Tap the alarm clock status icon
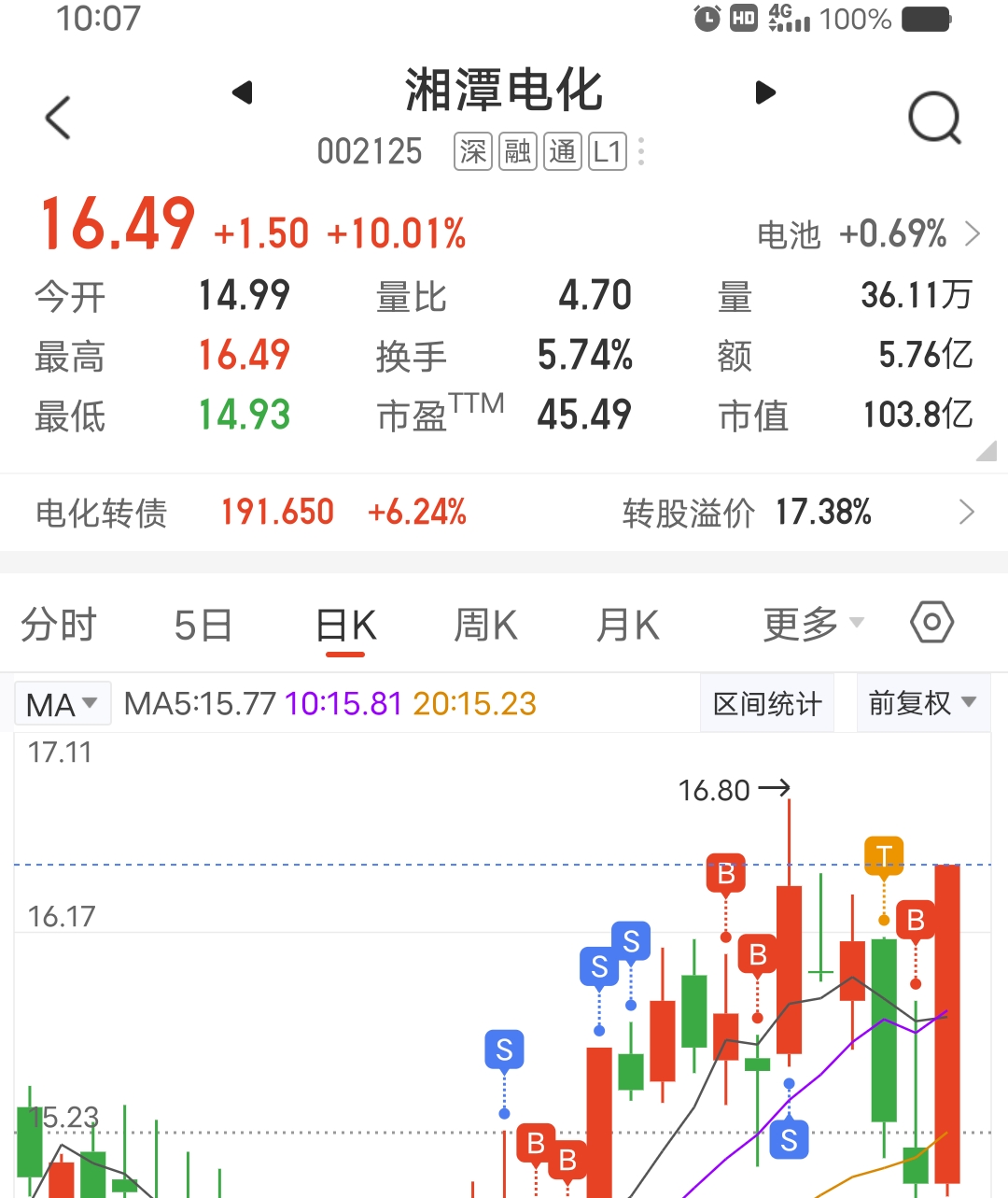 click(x=707, y=19)
